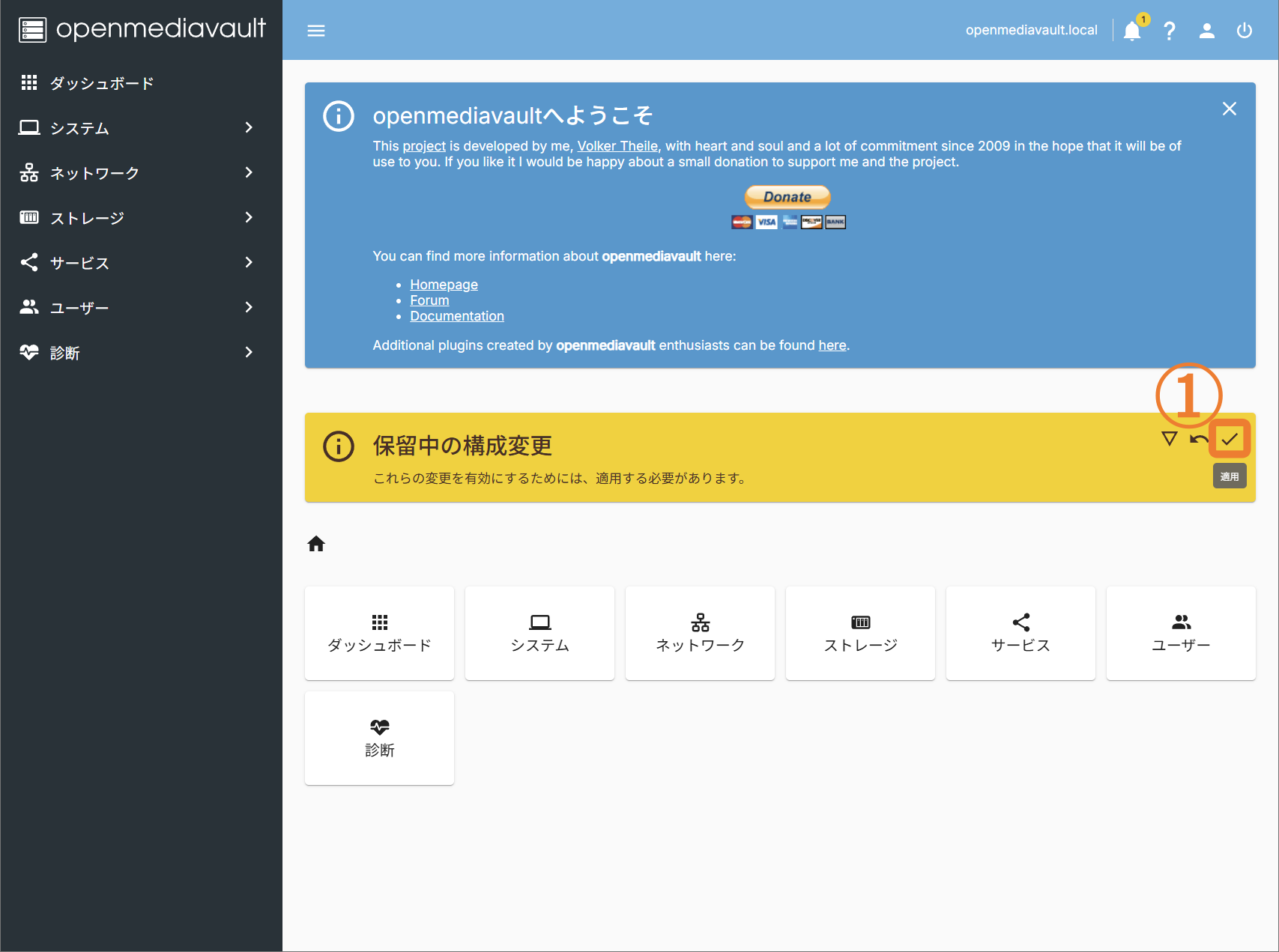Viewport: 1279px width, 952px height.
Task: Open the 診断 card in the main area
Action: (x=380, y=738)
